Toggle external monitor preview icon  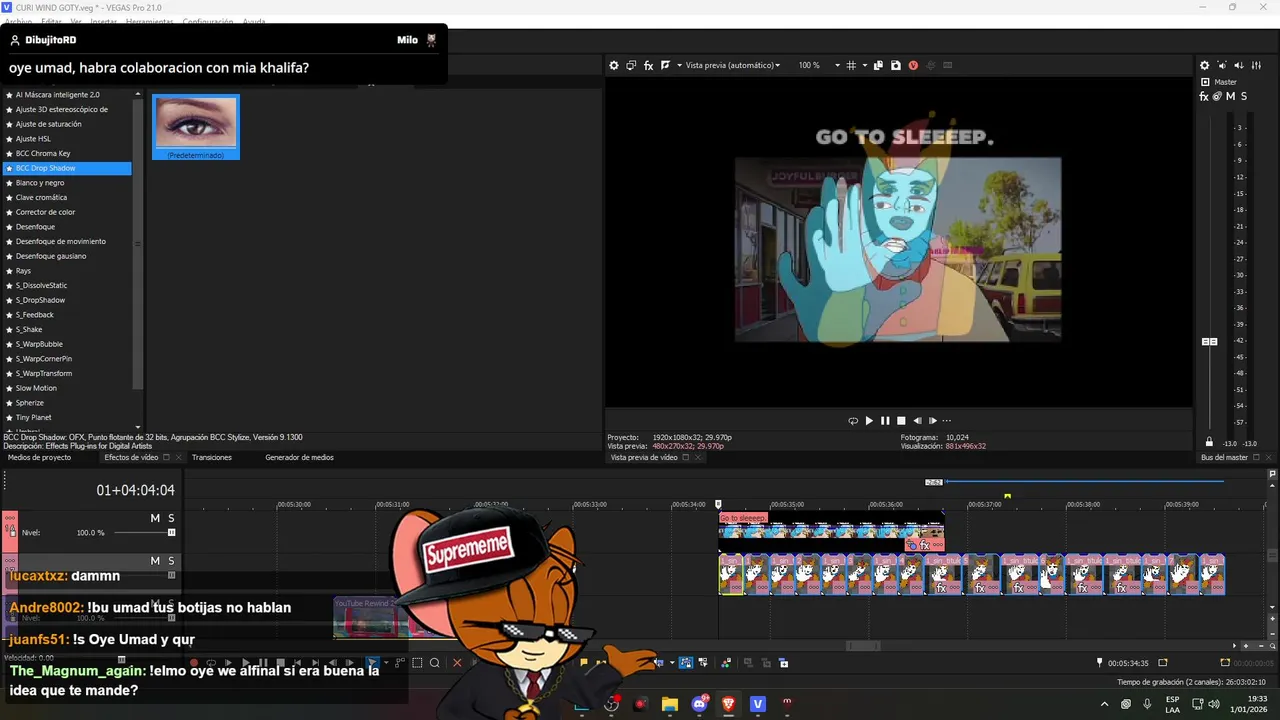click(631, 65)
